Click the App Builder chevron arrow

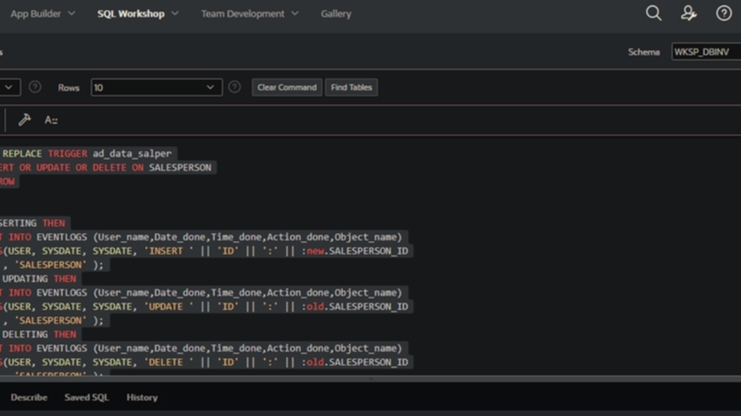[x=71, y=13]
